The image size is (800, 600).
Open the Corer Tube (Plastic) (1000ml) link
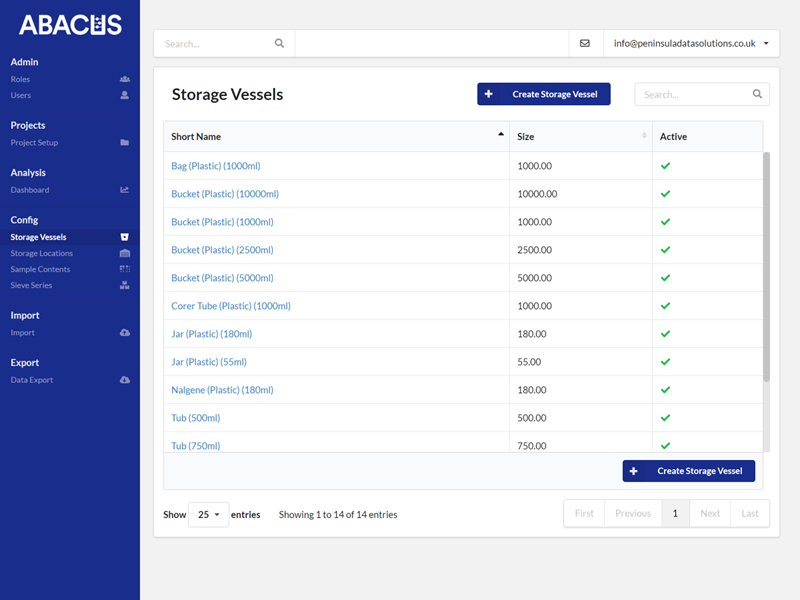(x=230, y=306)
